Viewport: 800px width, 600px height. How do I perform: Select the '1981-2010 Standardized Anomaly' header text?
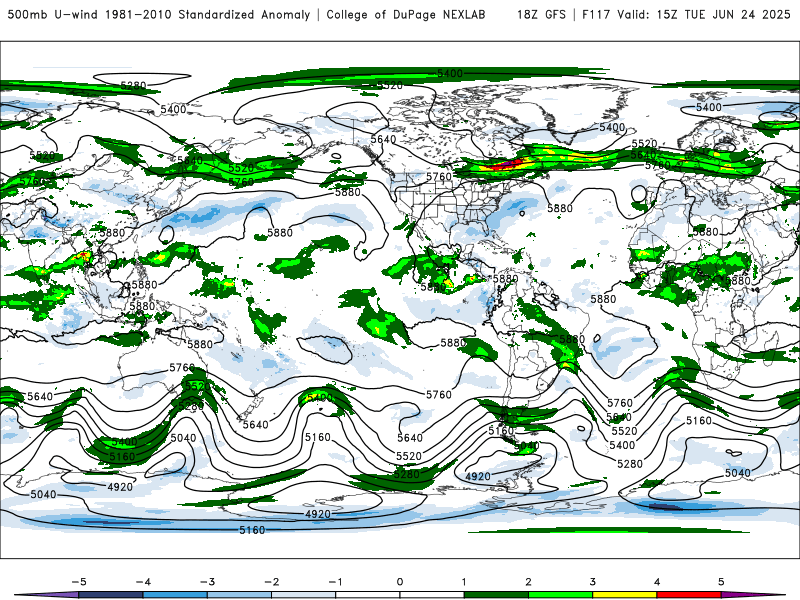[208, 14]
